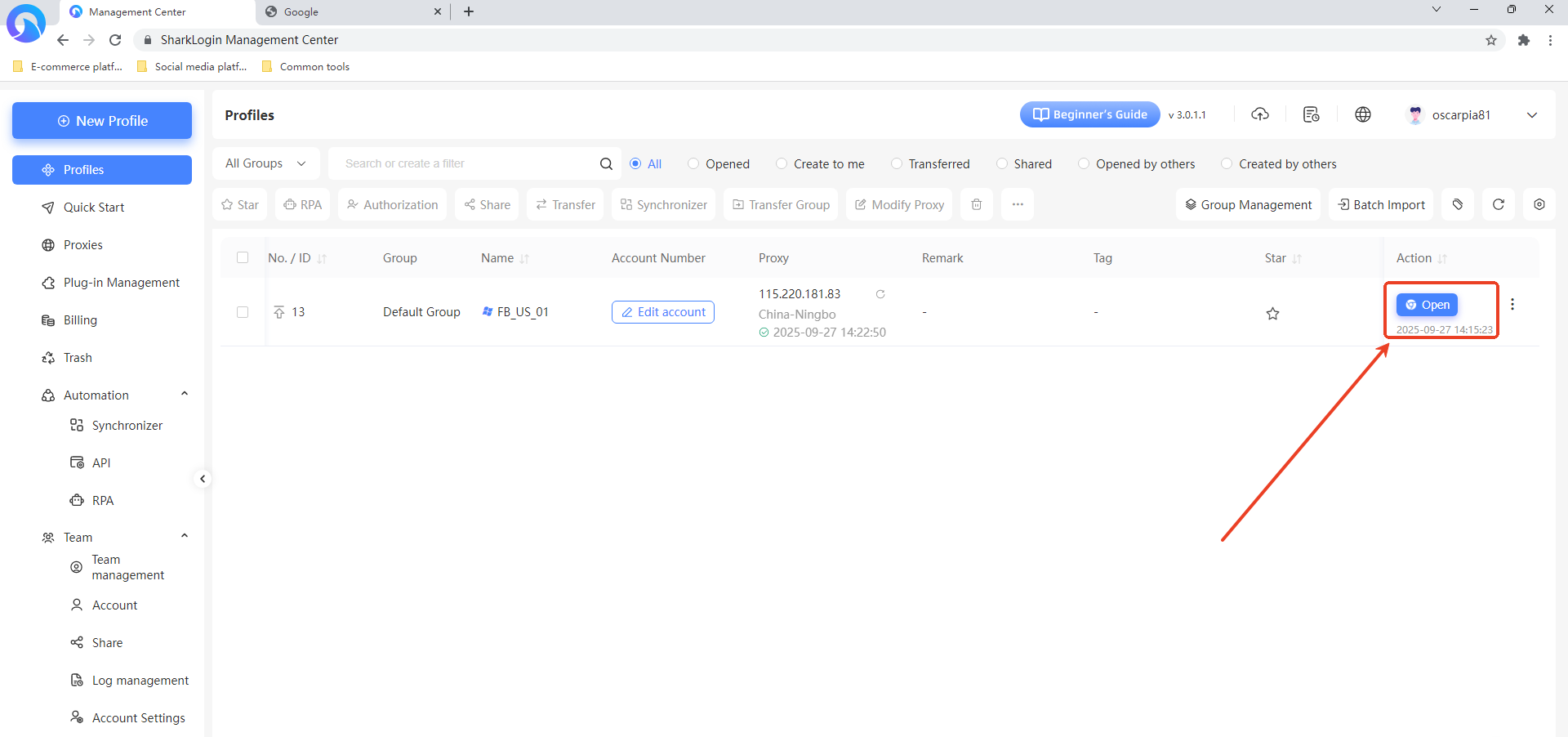Collapse the Automation sidebar section
Image resolution: width=1568 pixels, height=737 pixels.
(x=185, y=395)
